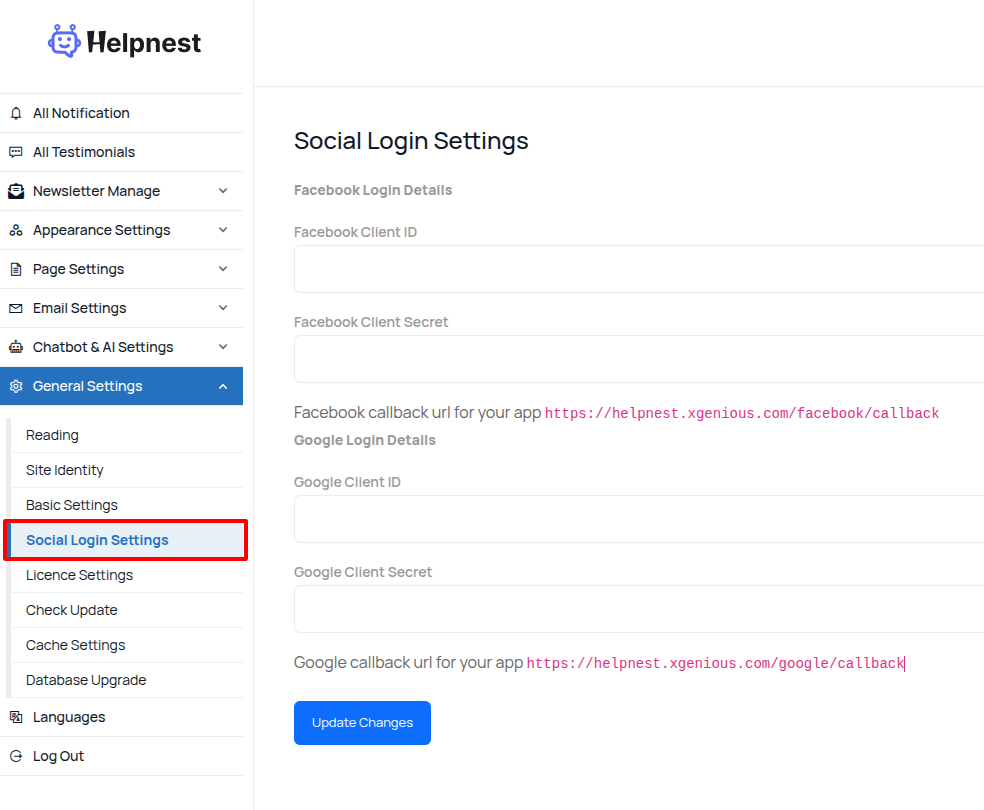Click the bell icon beside All Notification
The image size is (984, 810).
16,113
